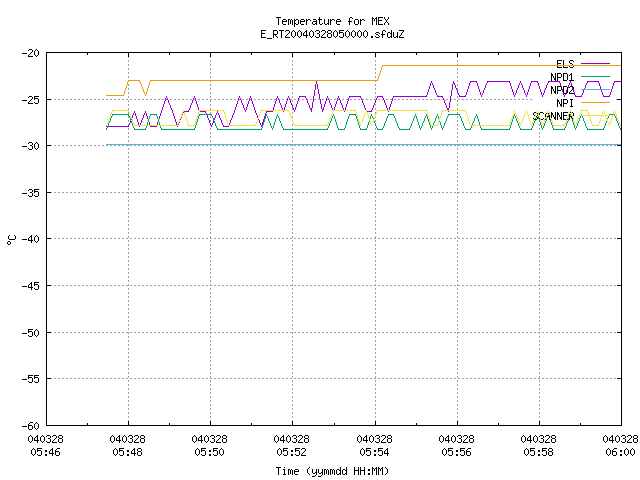Select the NPD2 legend label
Screen dimensions: 640x480
pos(562,90)
